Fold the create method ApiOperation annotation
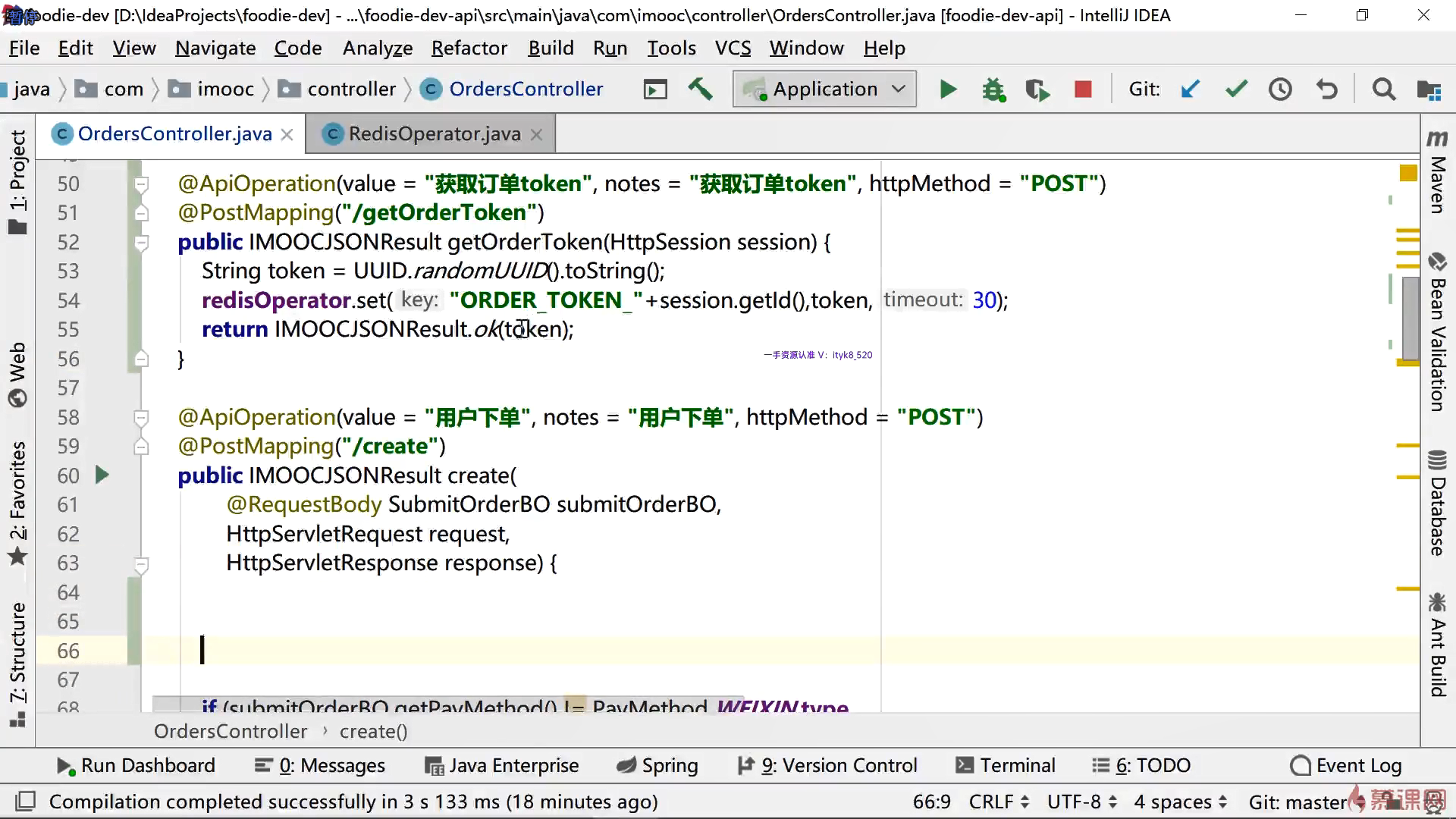Viewport: 1456px width, 819px height. point(141,417)
